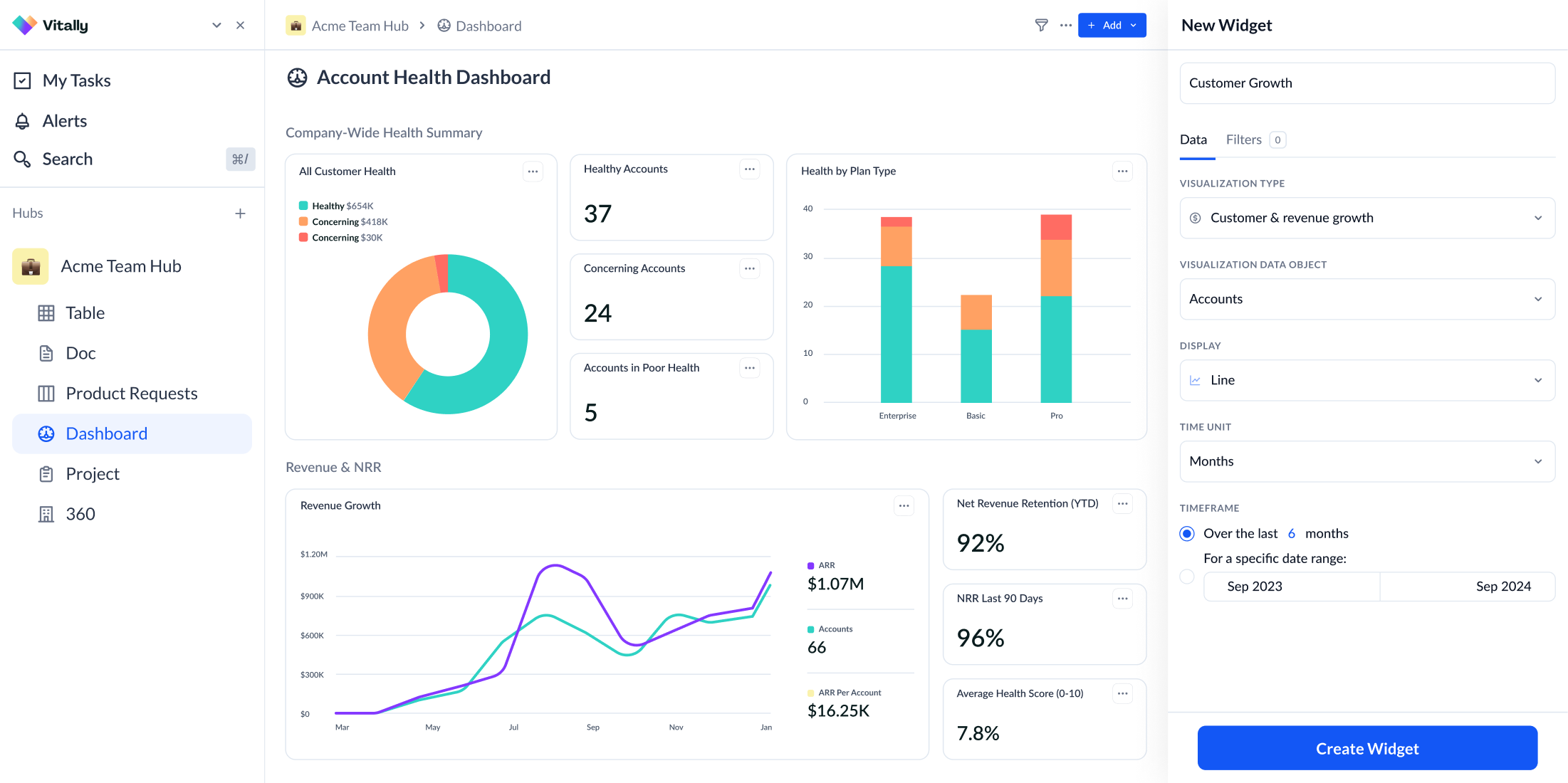This screenshot has width=1568, height=783.
Task: Click the teal Accounts legend marker
Action: click(810, 629)
